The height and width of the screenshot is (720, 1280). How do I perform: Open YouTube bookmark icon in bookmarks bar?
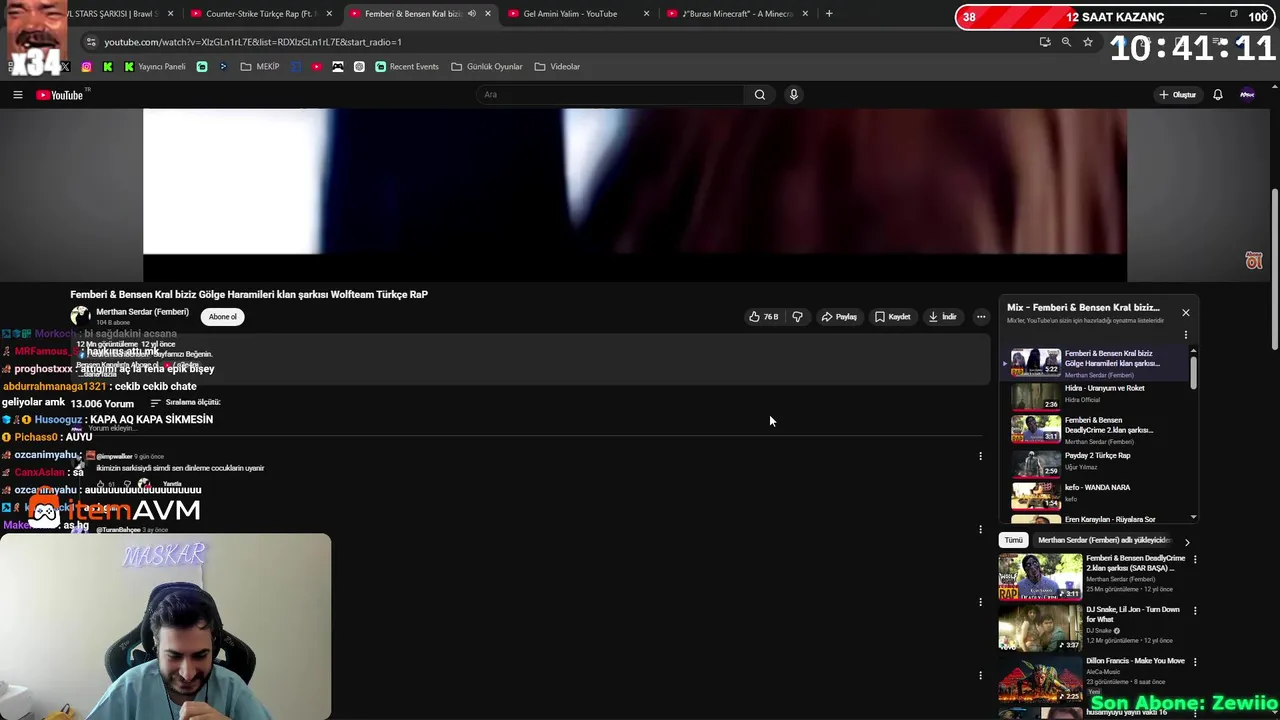(317, 67)
